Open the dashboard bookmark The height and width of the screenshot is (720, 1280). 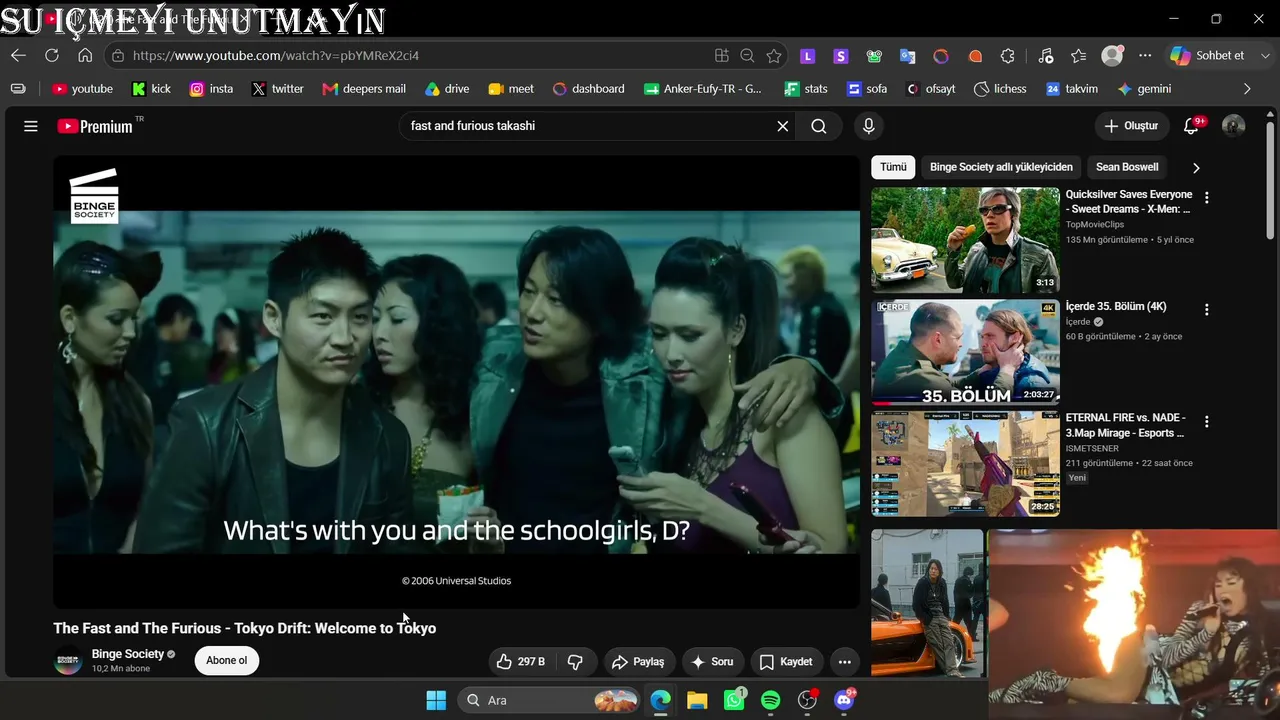pyautogui.click(x=588, y=89)
